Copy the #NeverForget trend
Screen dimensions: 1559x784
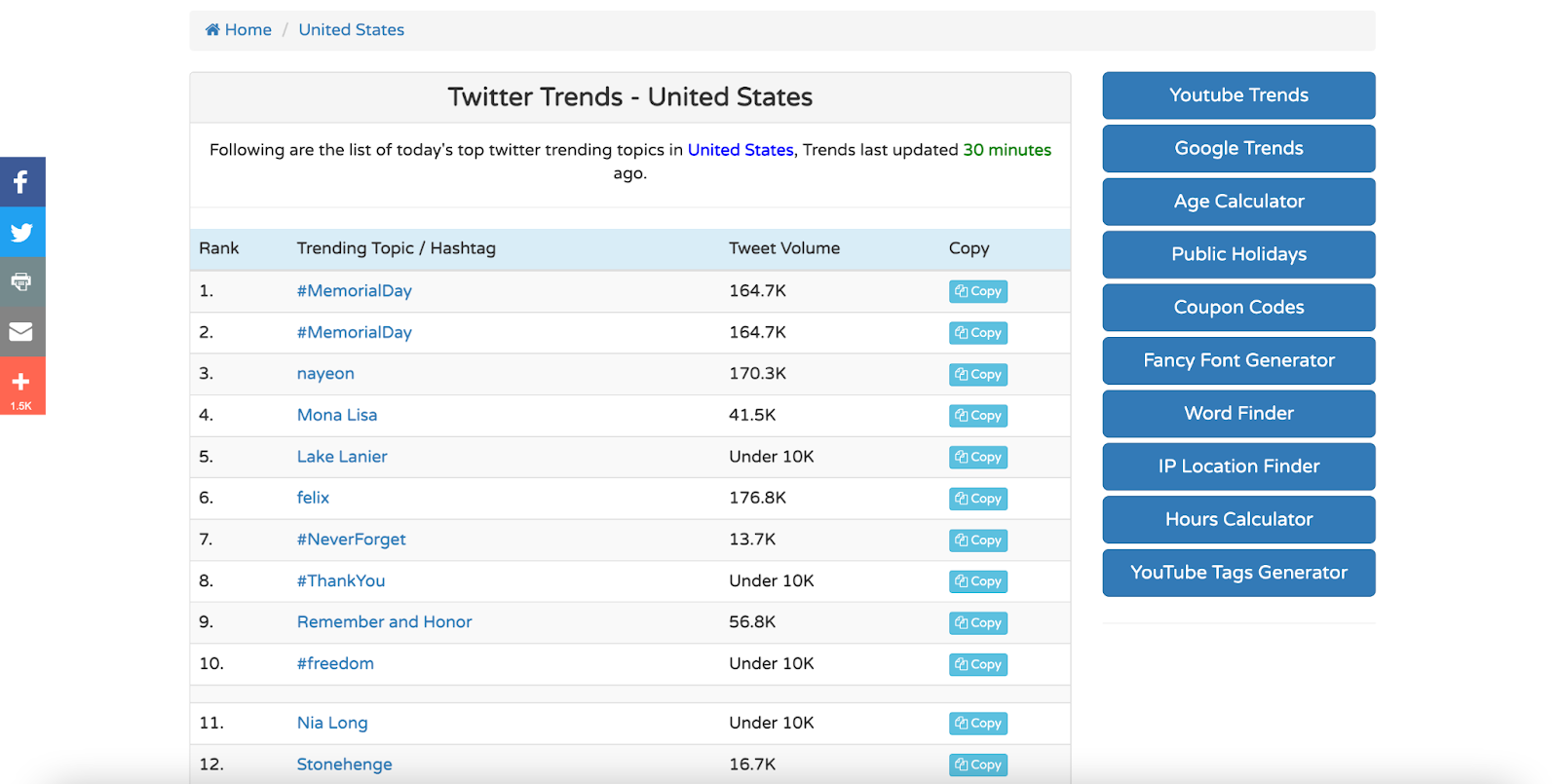pyautogui.click(x=978, y=541)
